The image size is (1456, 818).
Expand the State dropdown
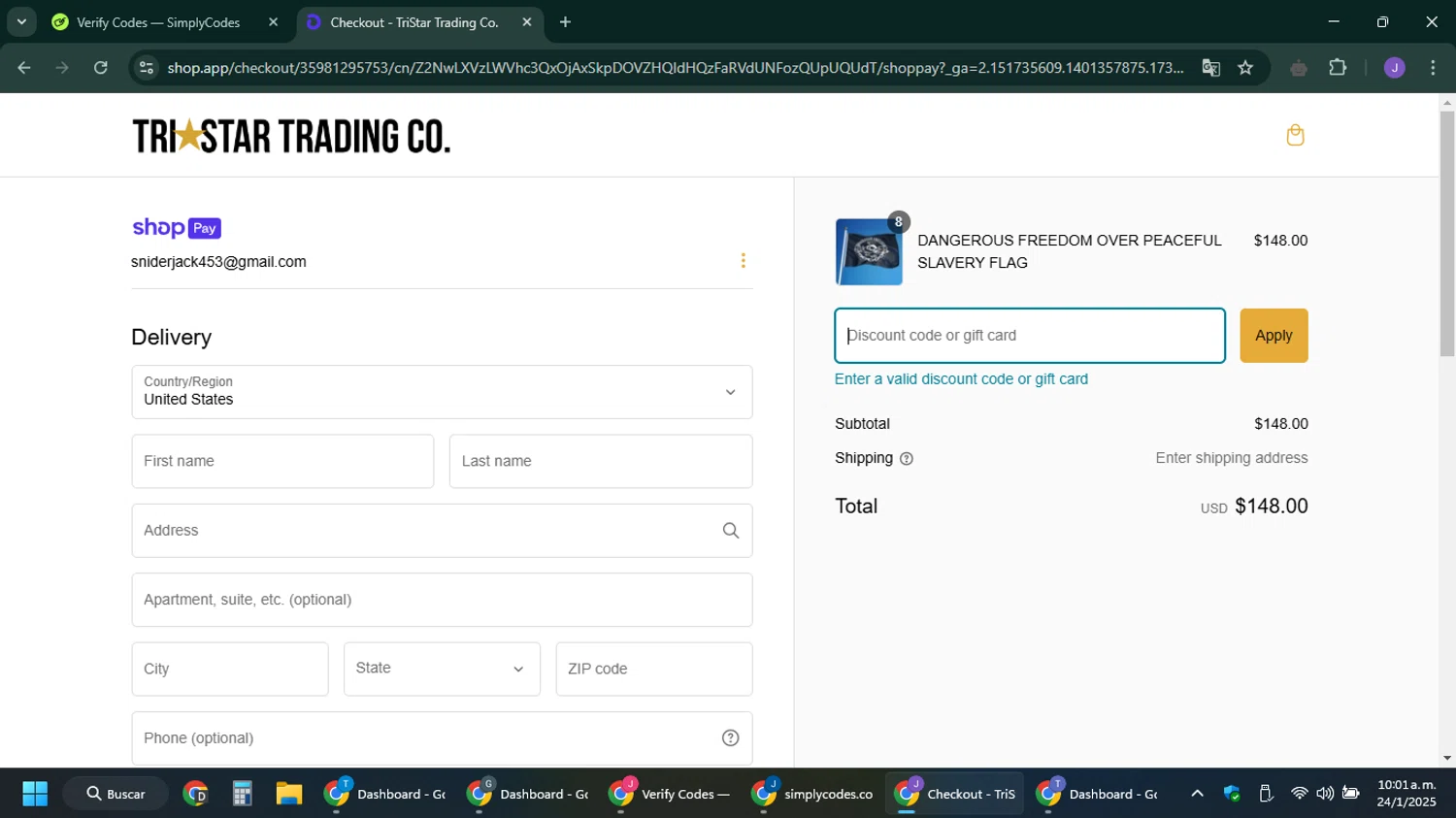pos(442,669)
